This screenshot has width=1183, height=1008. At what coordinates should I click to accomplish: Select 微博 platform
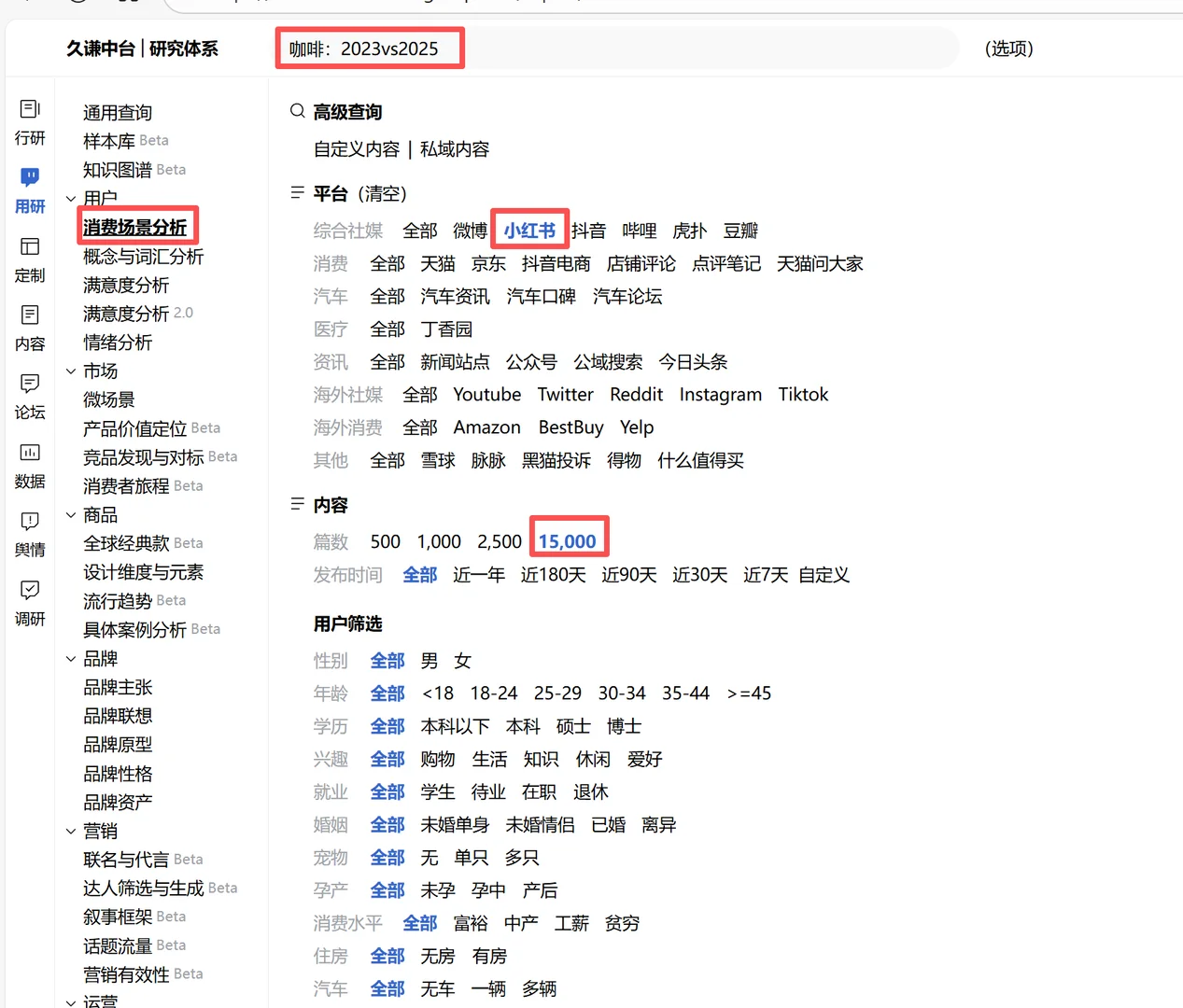470,231
